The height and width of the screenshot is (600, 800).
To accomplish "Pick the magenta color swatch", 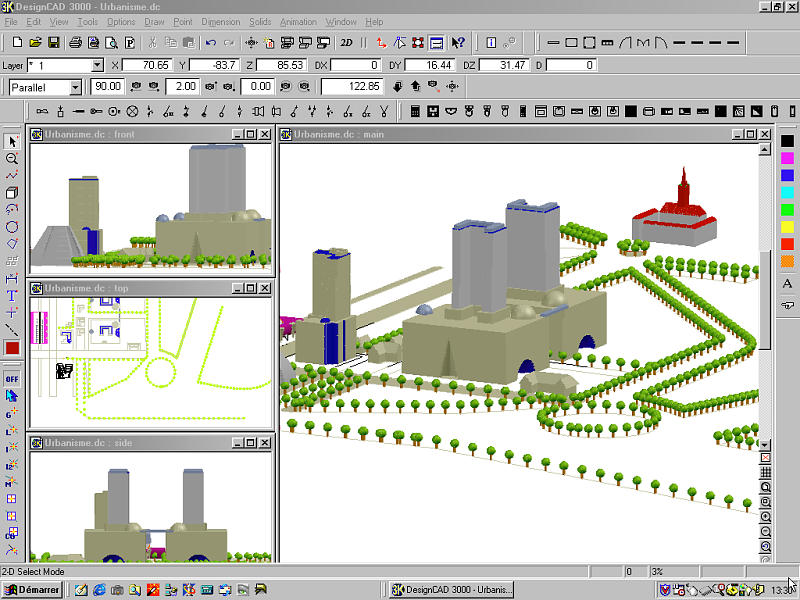I will (787, 158).
